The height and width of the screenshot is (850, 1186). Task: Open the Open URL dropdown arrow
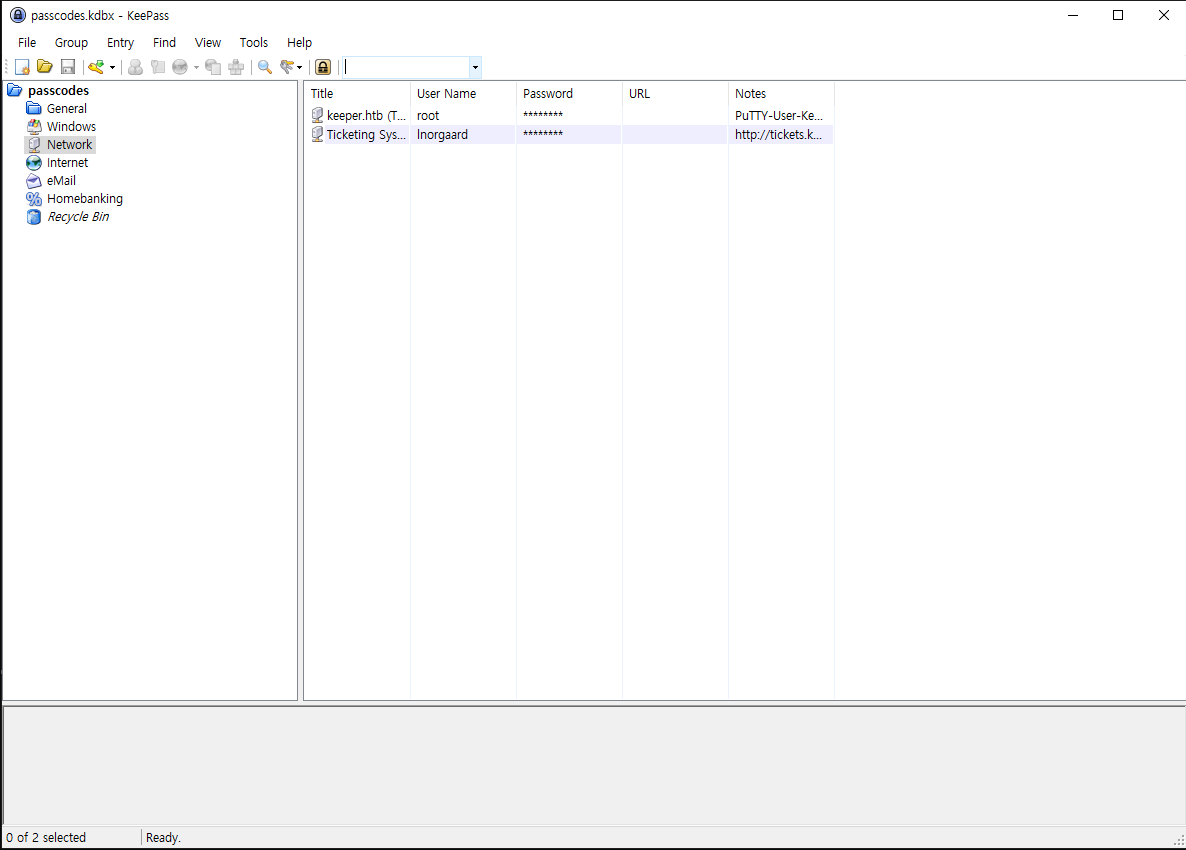click(196, 67)
